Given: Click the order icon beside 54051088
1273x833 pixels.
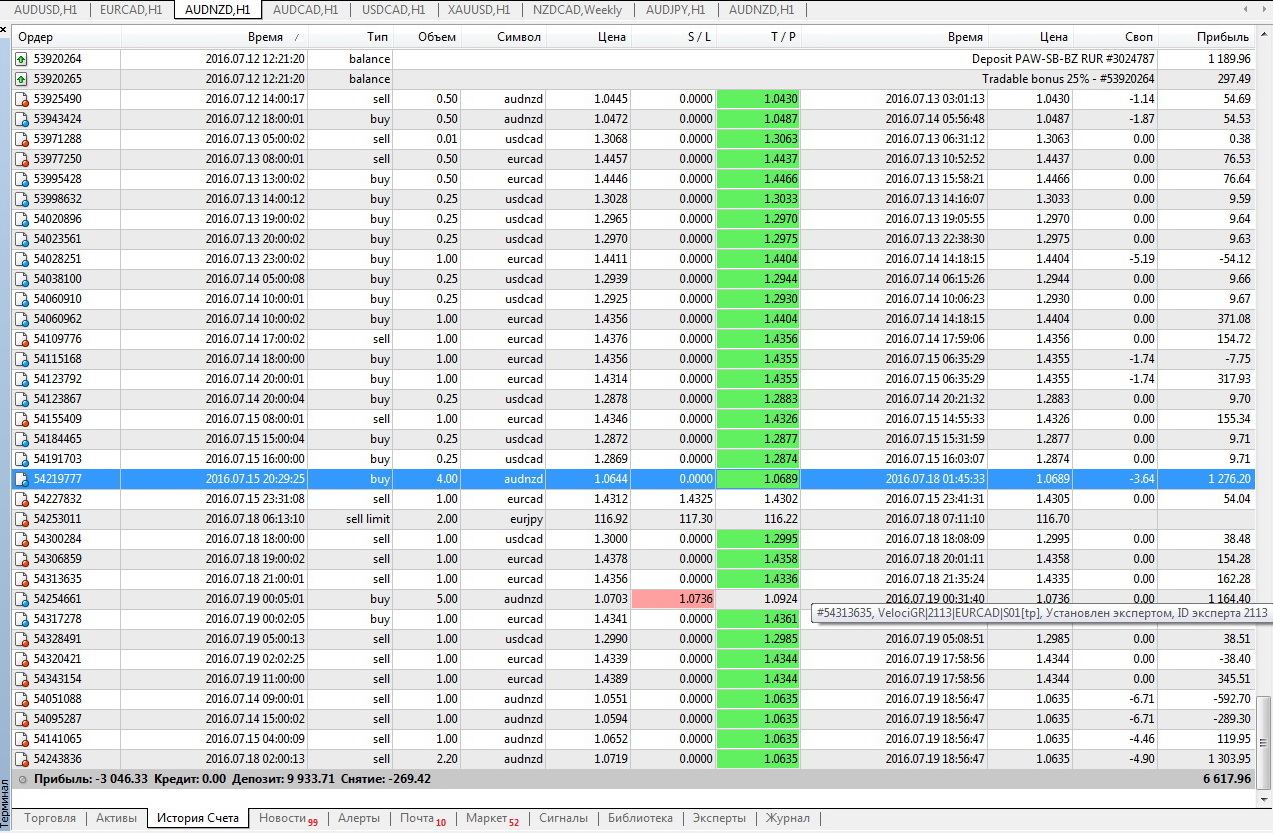Looking at the screenshot, I should pyautogui.click(x=21, y=699).
